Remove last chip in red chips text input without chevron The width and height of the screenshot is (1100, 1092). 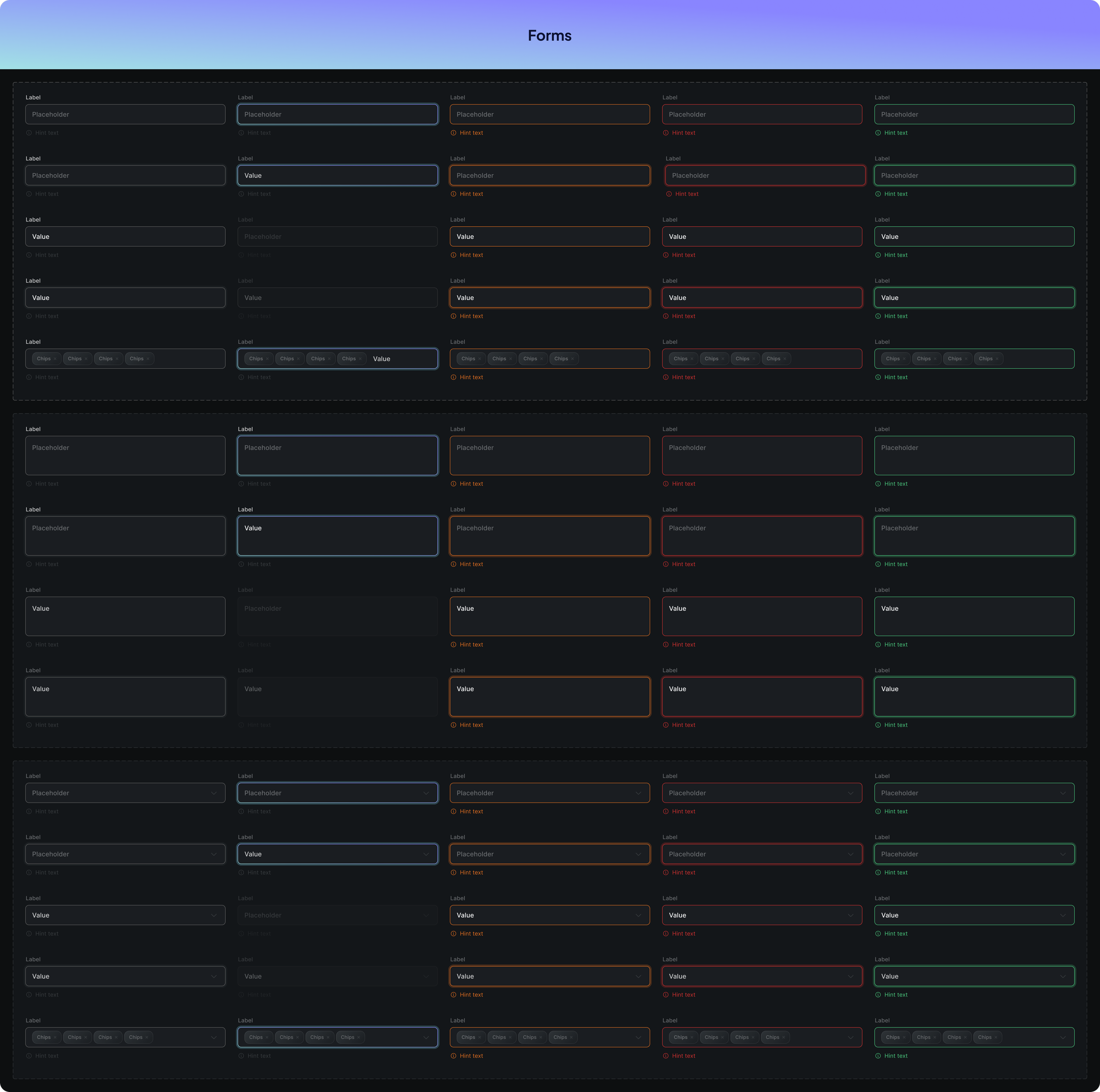tap(785, 359)
